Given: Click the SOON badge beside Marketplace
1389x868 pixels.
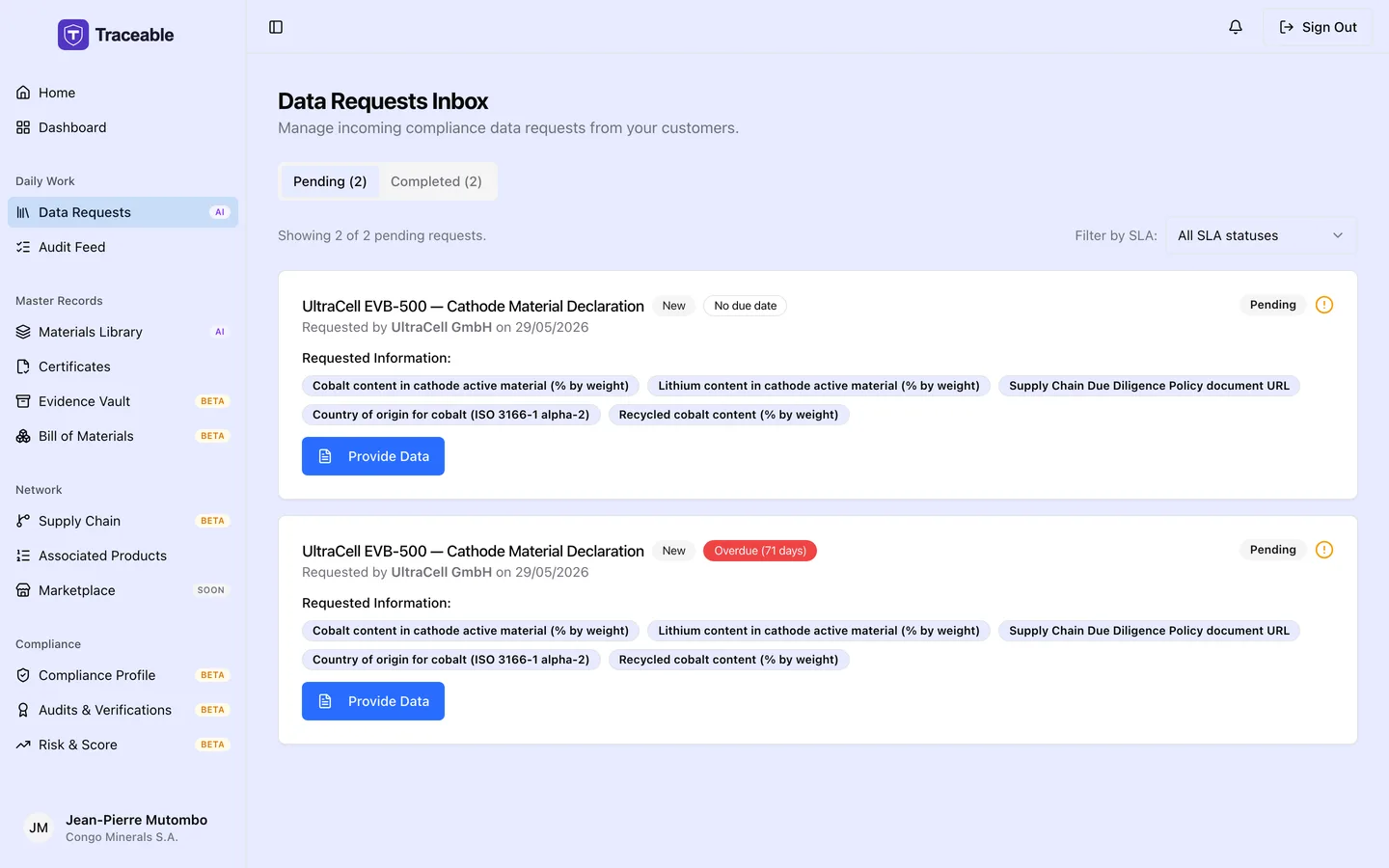Looking at the screenshot, I should click(x=211, y=590).
